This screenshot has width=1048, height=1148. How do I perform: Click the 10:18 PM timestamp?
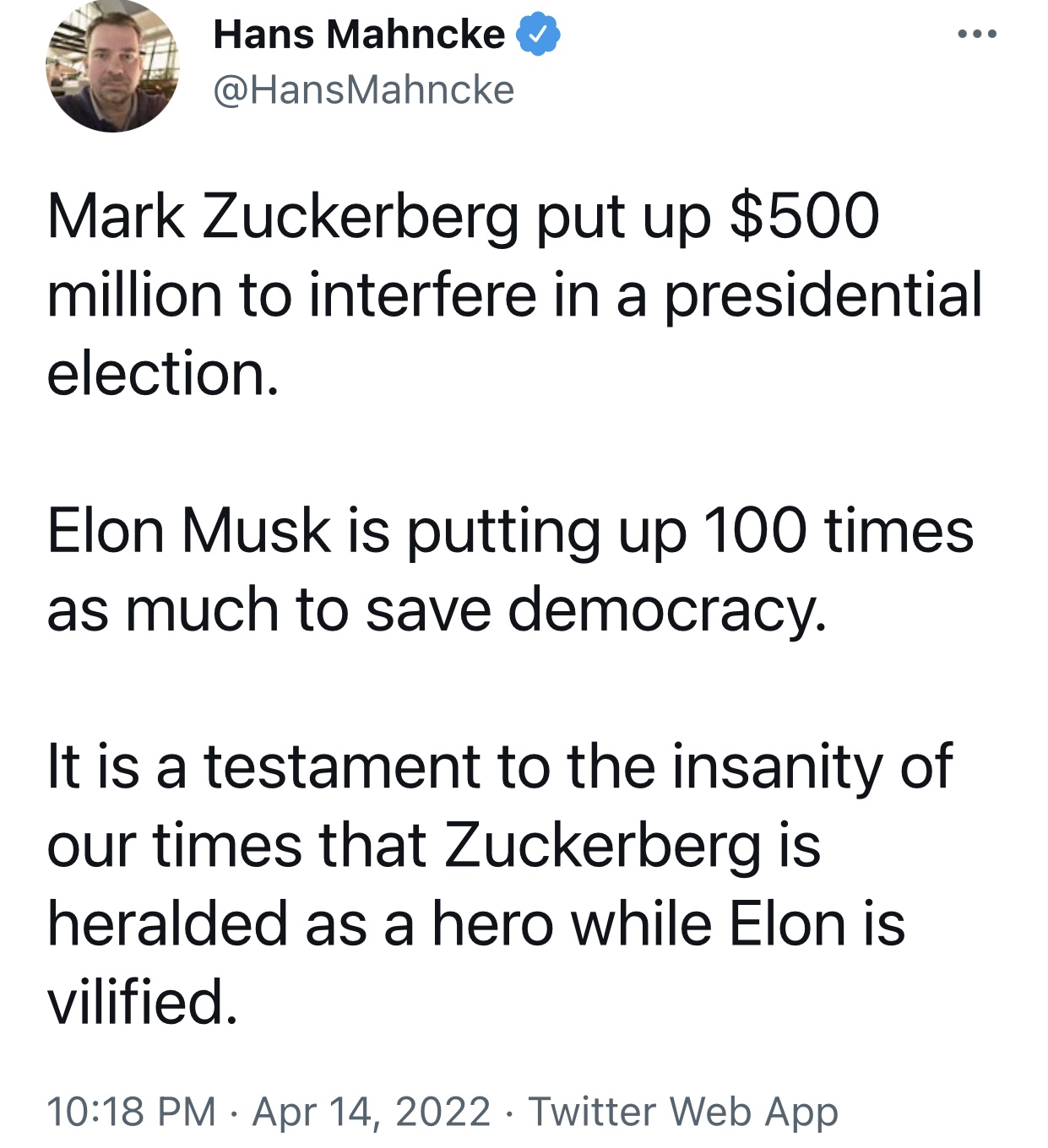[132, 1111]
